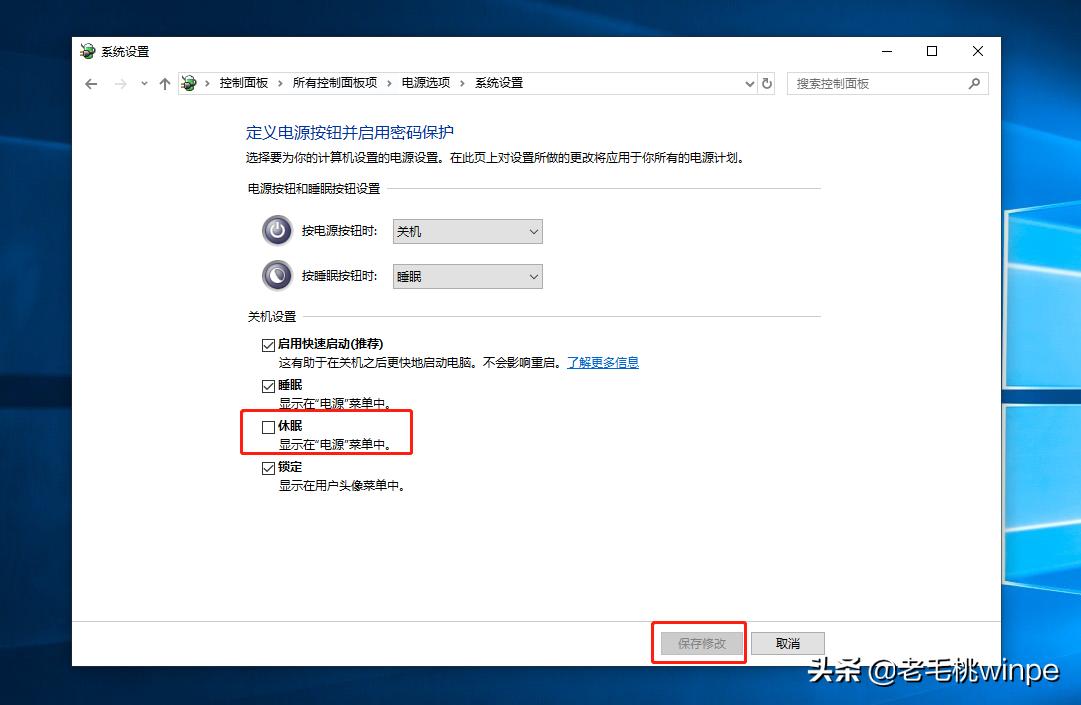This screenshot has width=1081, height=705.
Task: Enable the 休眠 checkbox
Action: (268, 426)
